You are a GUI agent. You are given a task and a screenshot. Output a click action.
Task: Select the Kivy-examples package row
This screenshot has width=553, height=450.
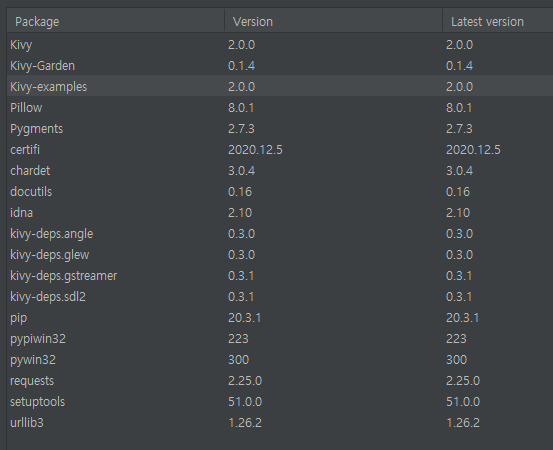coord(280,86)
